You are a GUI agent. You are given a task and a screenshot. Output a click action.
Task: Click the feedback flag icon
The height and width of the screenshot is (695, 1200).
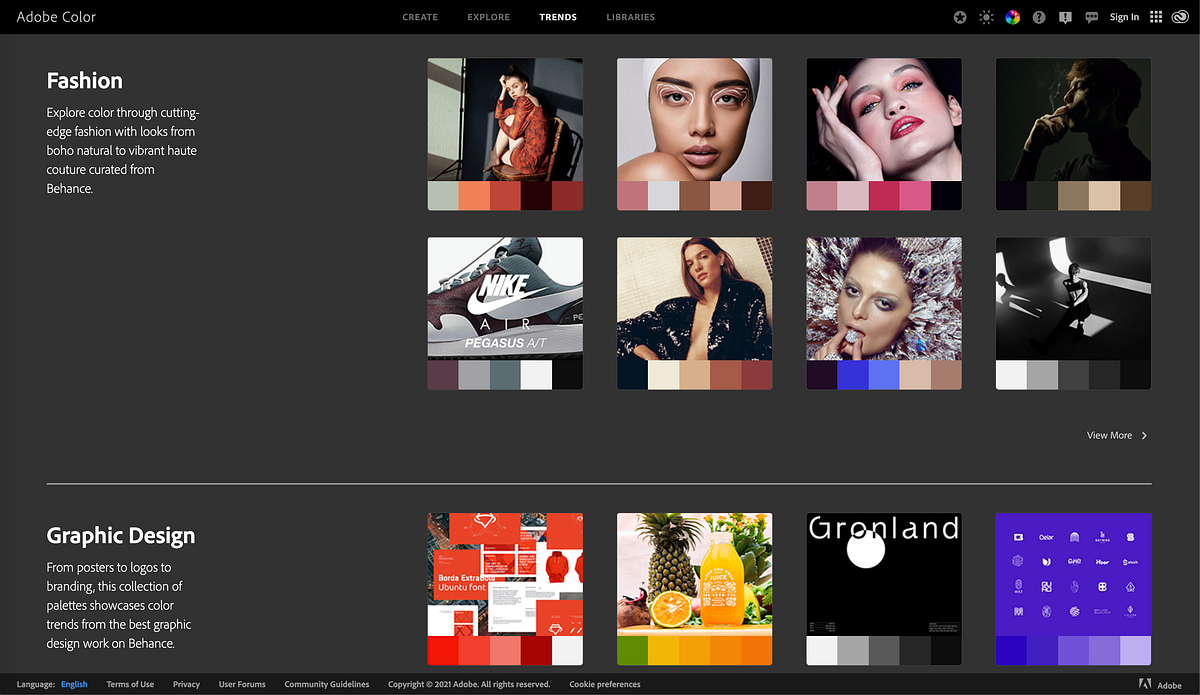[1065, 17]
